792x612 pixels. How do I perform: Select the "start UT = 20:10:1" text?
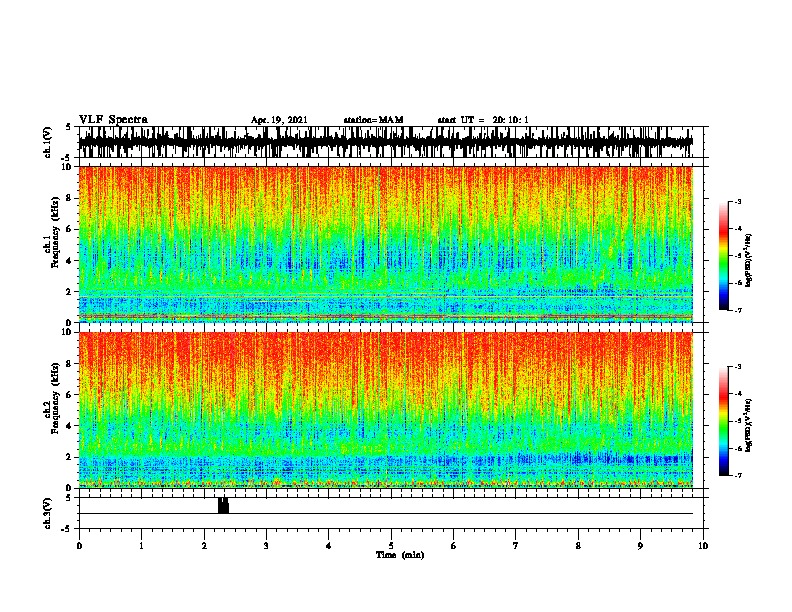pyautogui.click(x=483, y=120)
